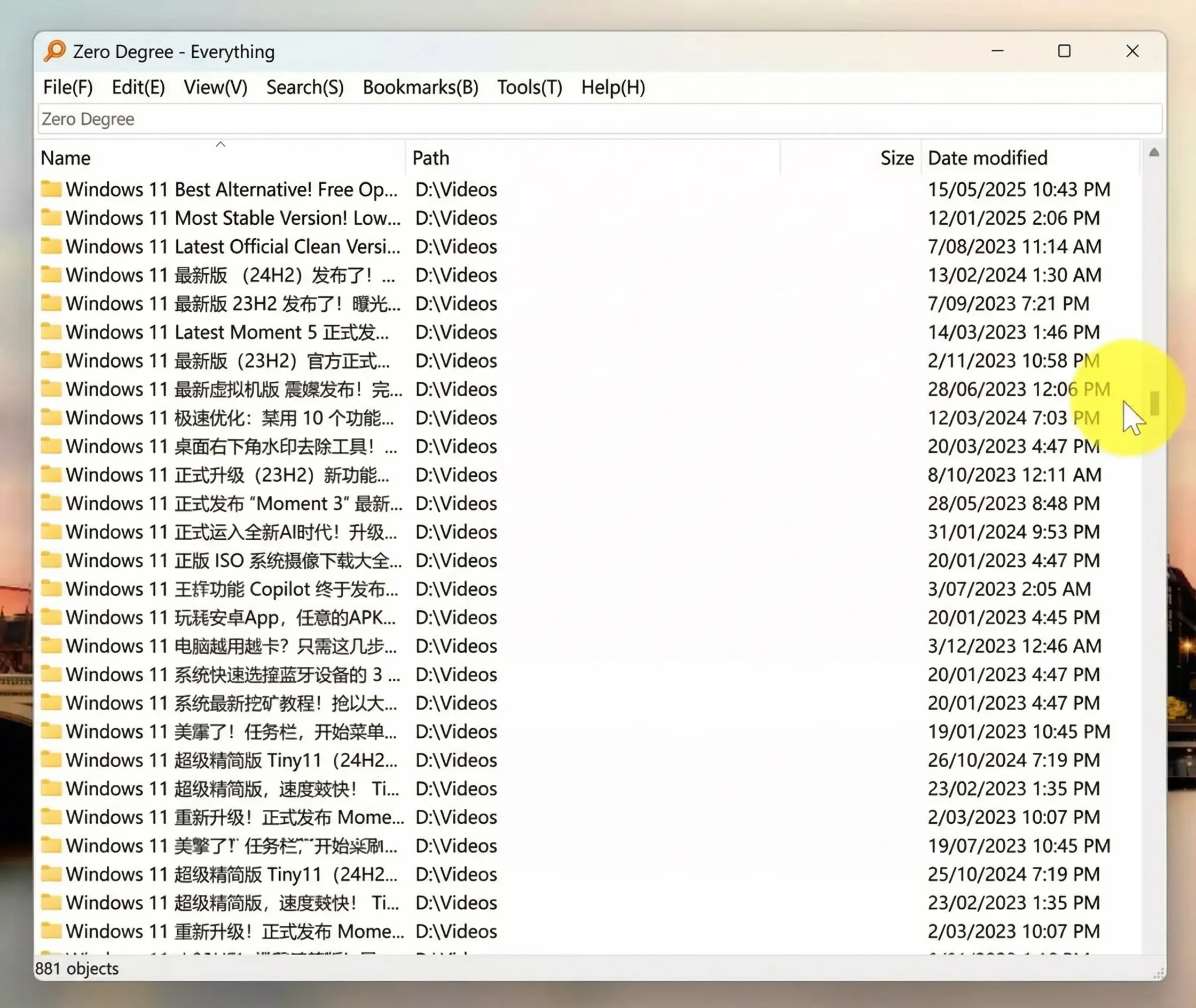
Task: Open the Bookmarks menu
Action: coord(421,87)
